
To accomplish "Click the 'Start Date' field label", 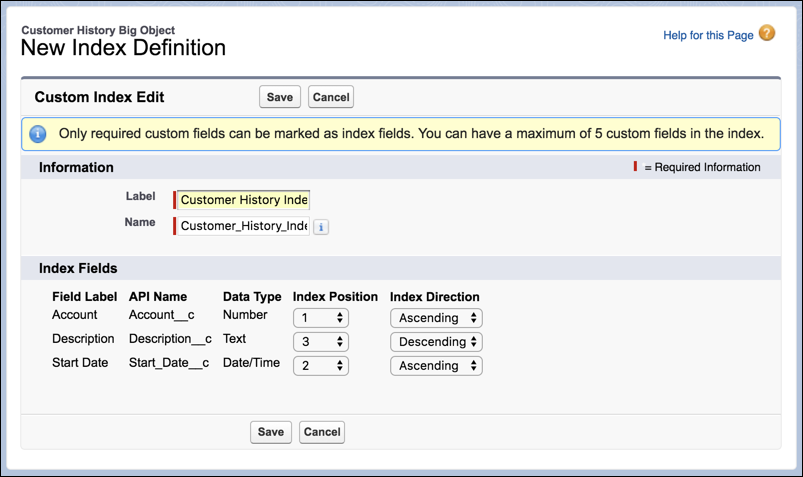I will point(80,363).
